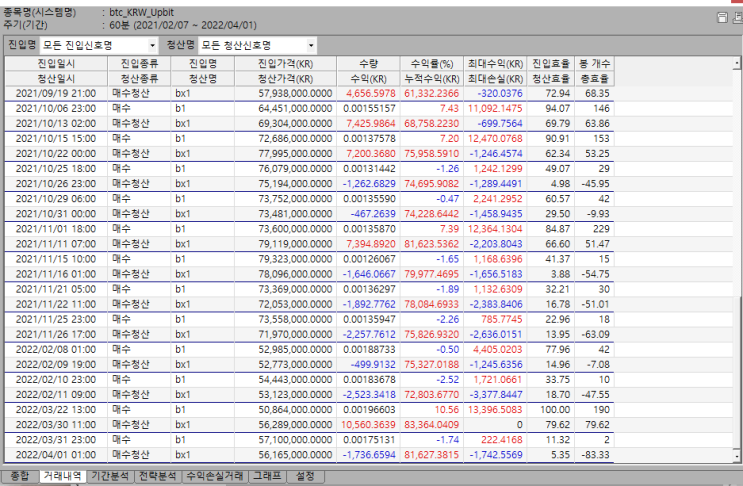The image size is (743, 486).
Task: Click the 청산일시 column header
Action: pos(56,79)
